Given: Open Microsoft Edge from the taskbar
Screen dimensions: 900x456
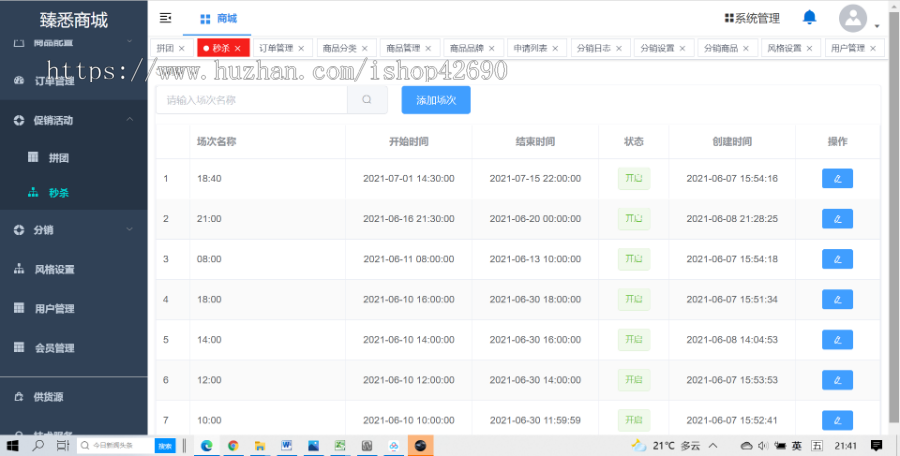Looking at the screenshot, I should [x=207, y=445].
